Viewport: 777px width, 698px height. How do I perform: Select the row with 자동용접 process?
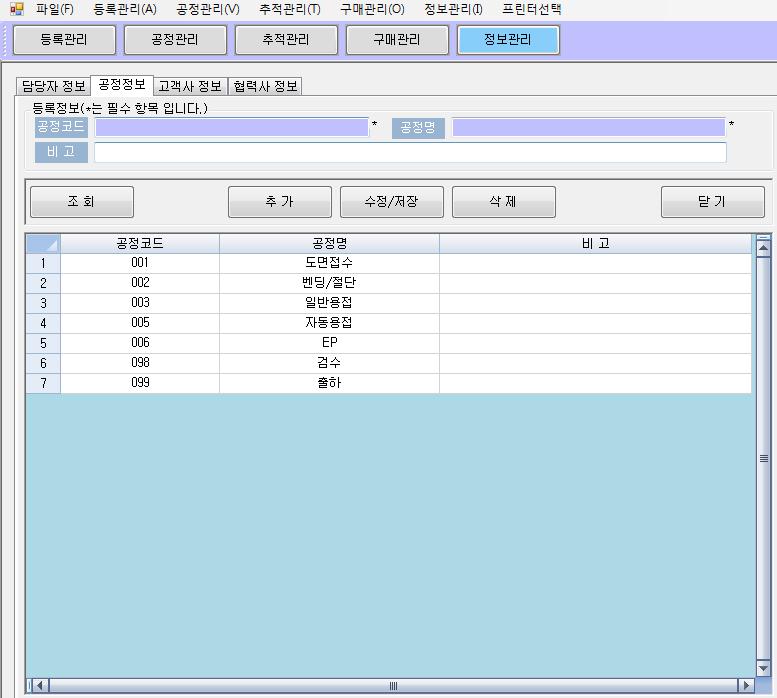(328, 323)
